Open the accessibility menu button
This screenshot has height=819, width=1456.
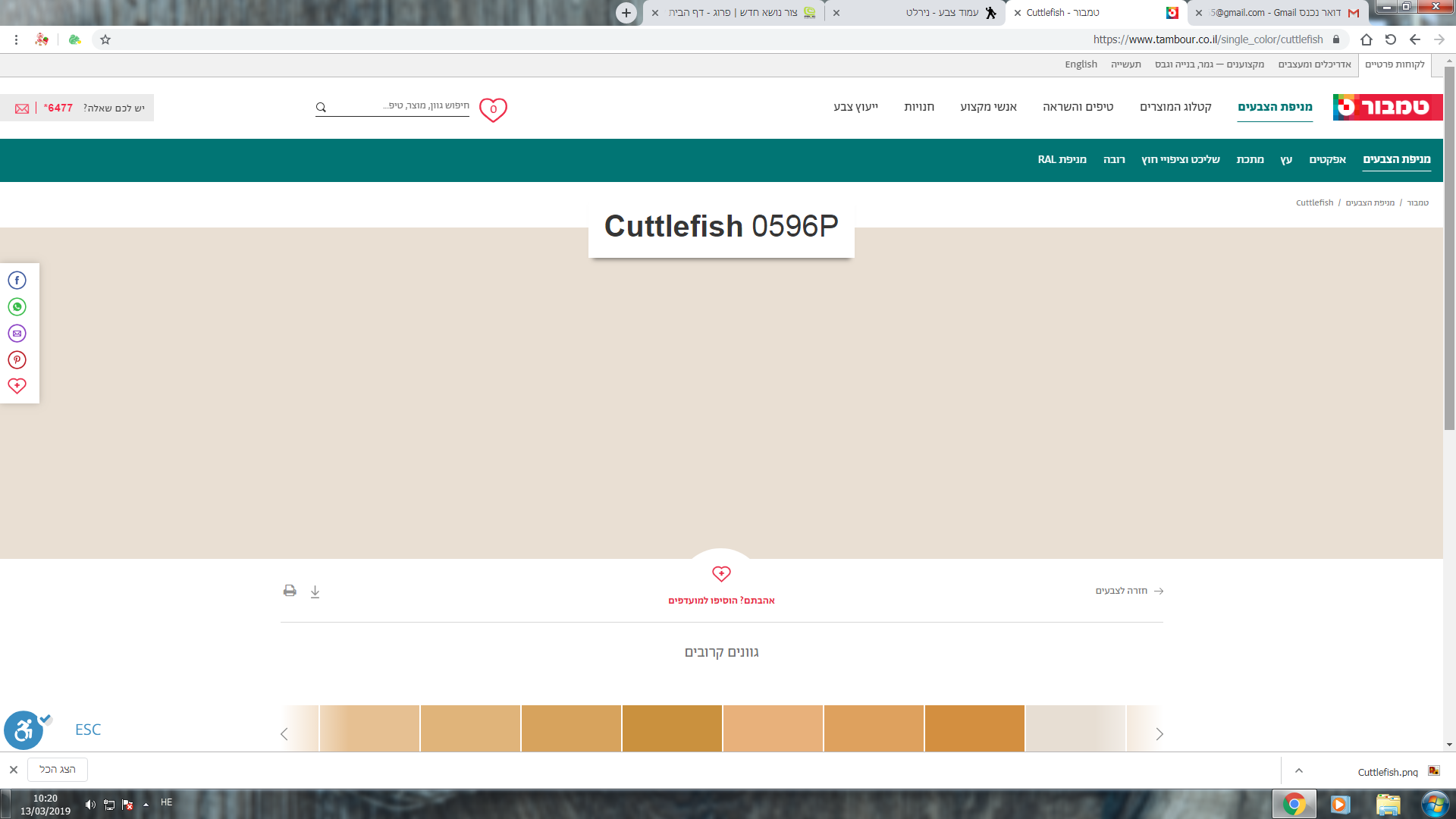point(24,730)
